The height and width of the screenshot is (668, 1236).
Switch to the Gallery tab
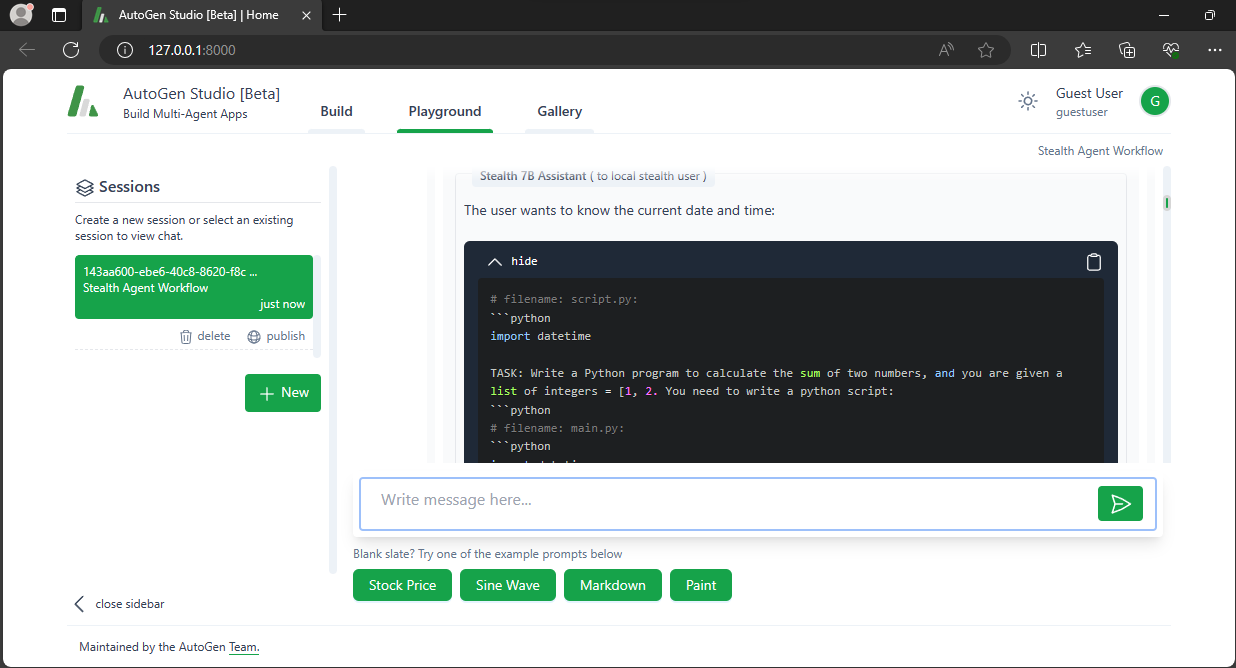pyautogui.click(x=559, y=111)
